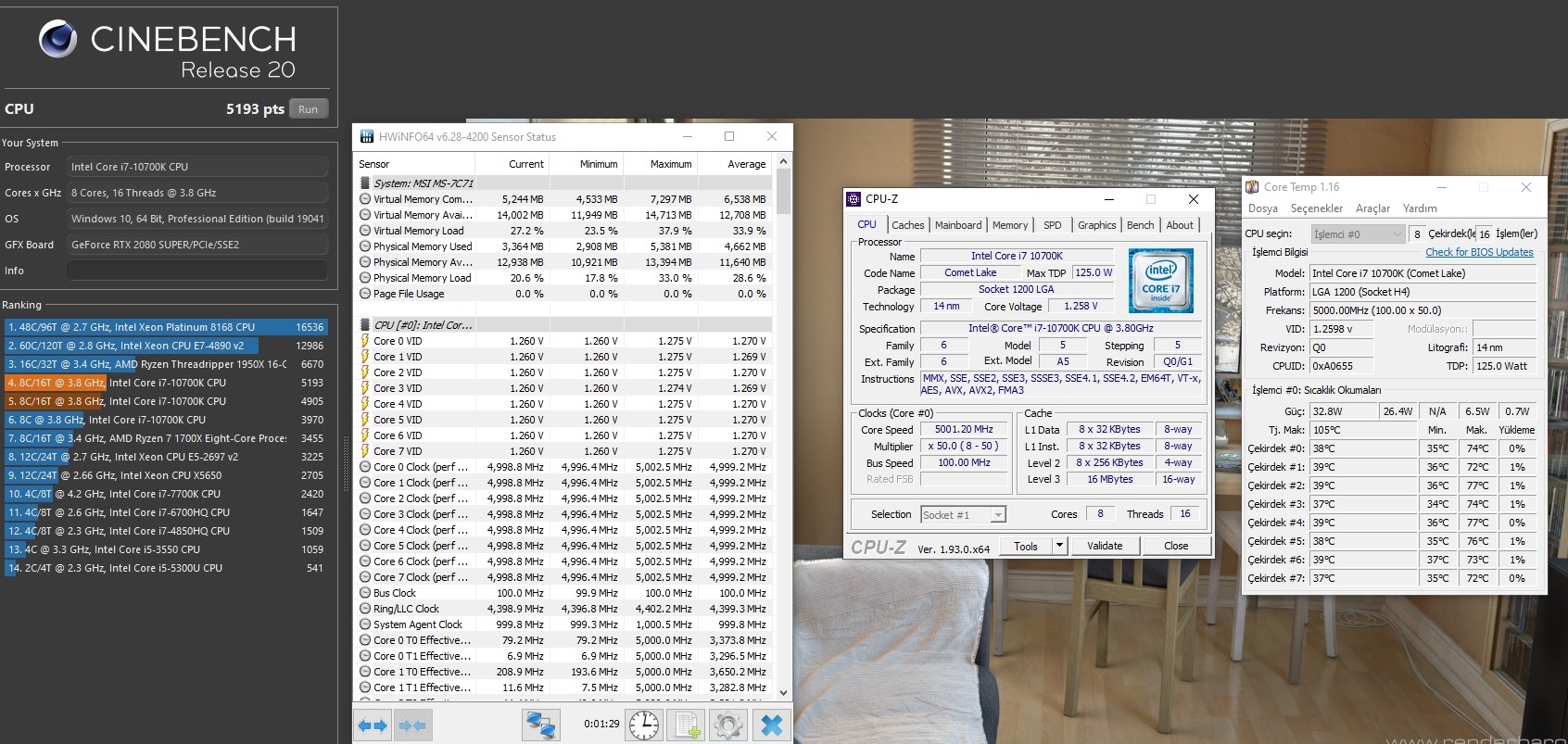
Task: Open HWiNFO remote network monitors icon
Action: click(x=541, y=725)
